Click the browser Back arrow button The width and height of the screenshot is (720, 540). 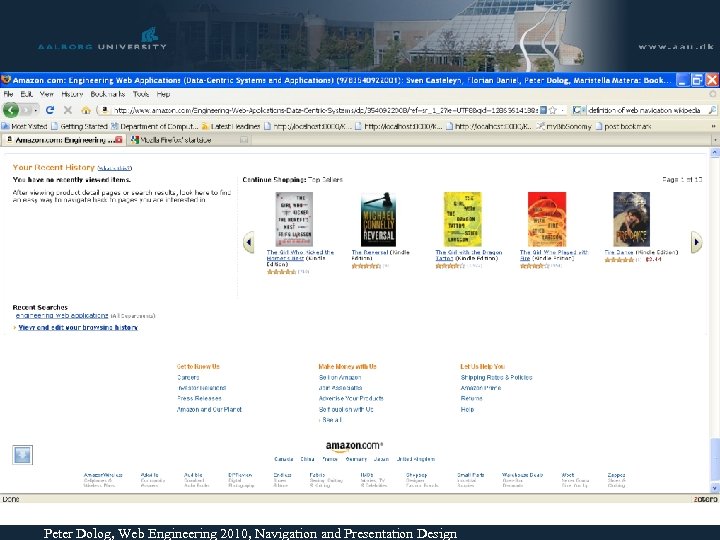(x=11, y=110)
